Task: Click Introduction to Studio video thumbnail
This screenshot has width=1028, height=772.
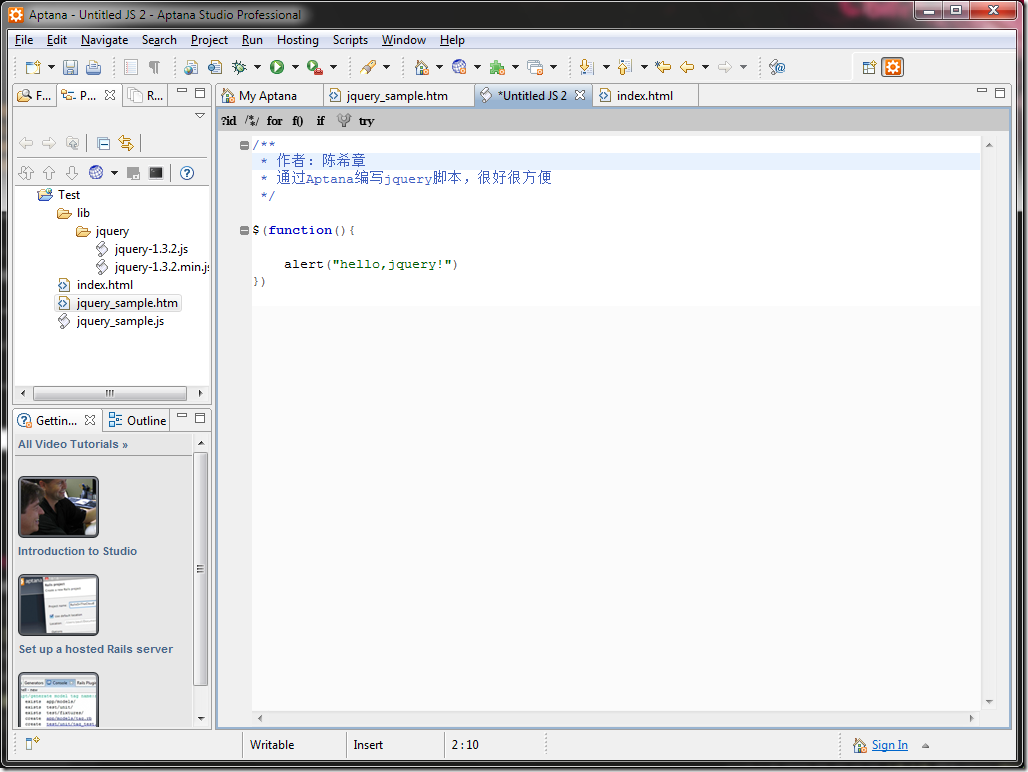Action: [58, 507]
